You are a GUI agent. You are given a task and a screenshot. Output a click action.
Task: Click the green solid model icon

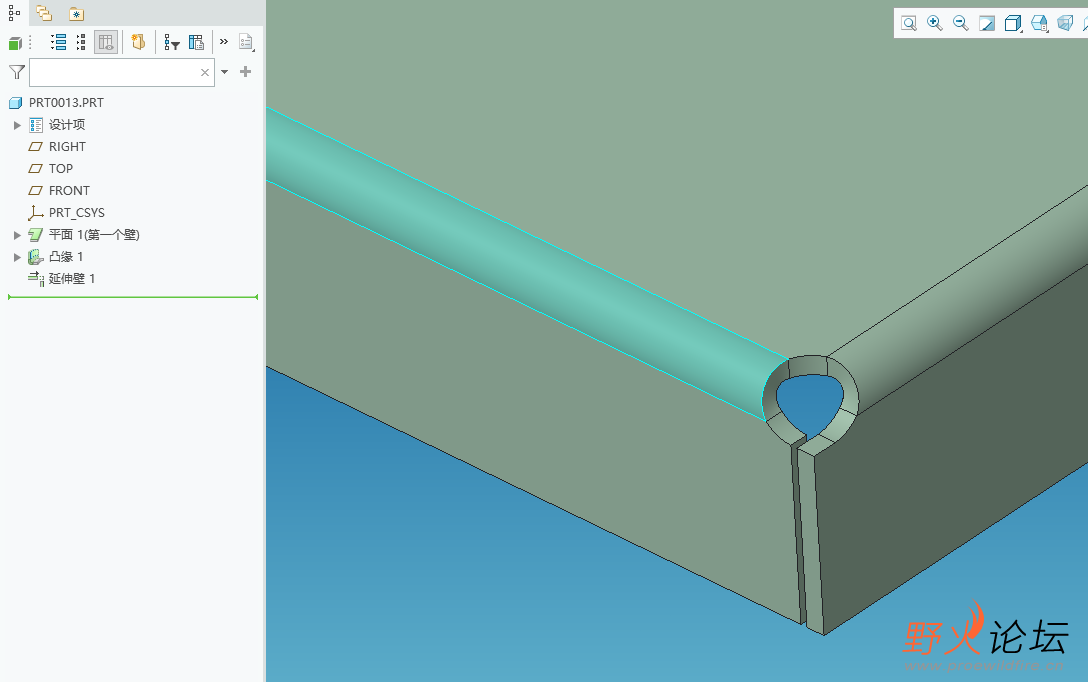[15, 43]
